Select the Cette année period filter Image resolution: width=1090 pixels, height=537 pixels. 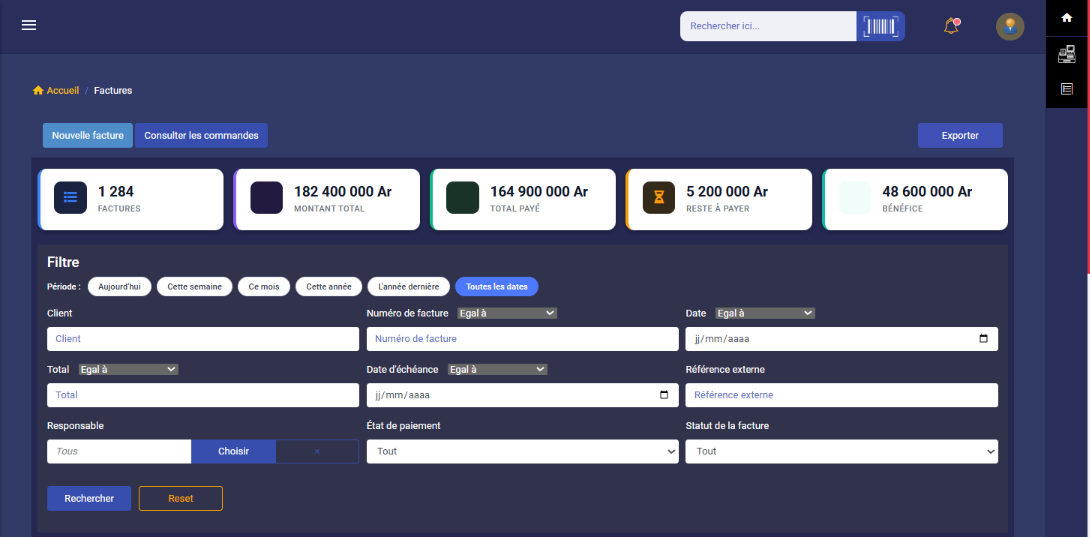329,287
